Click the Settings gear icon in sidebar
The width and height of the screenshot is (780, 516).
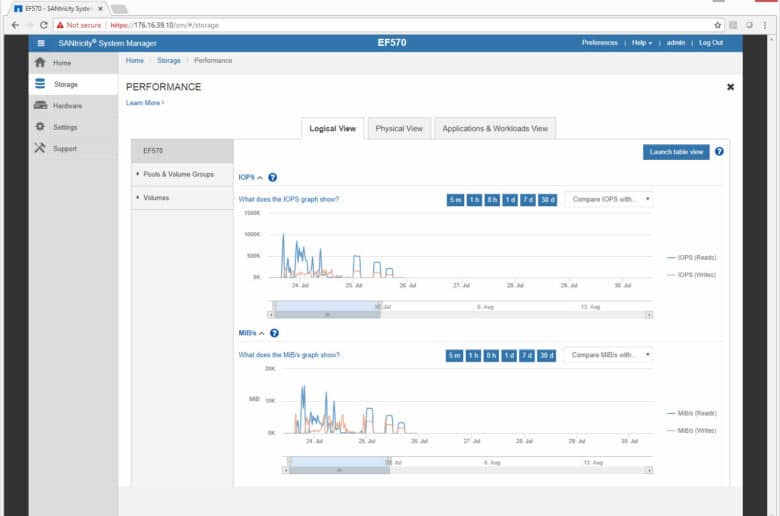coord(40,126)
